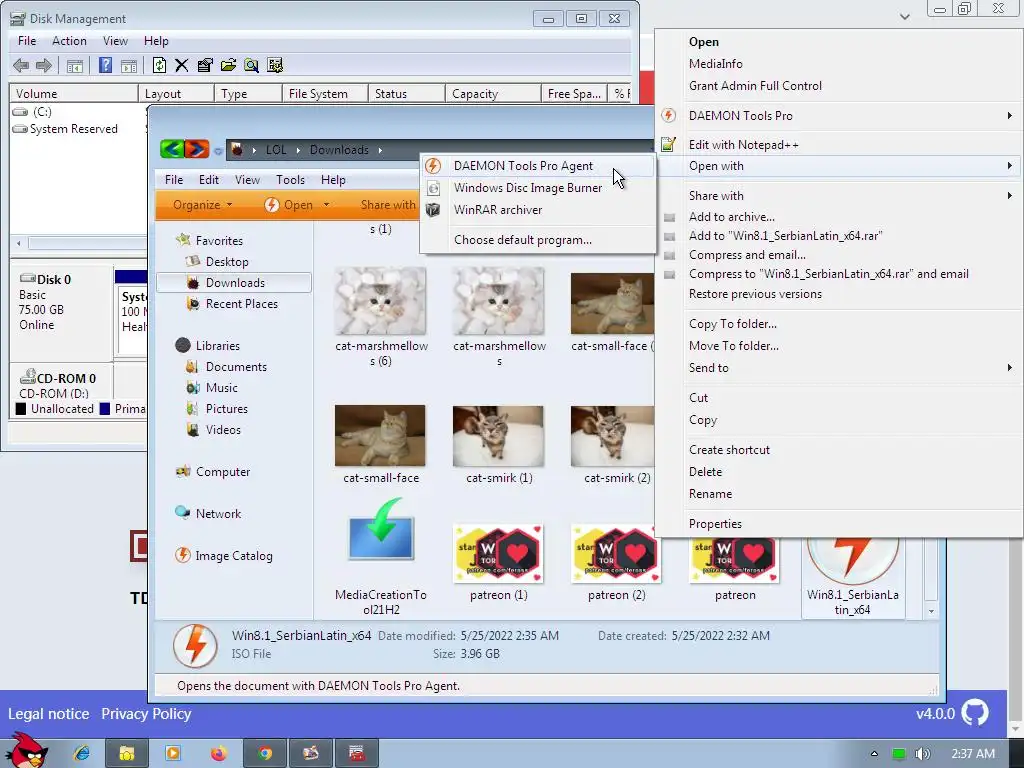This screenshot has width=1024, height=768.
Task: Click the arrow between LOL and Downloads
Action: (x=298, y=150)
